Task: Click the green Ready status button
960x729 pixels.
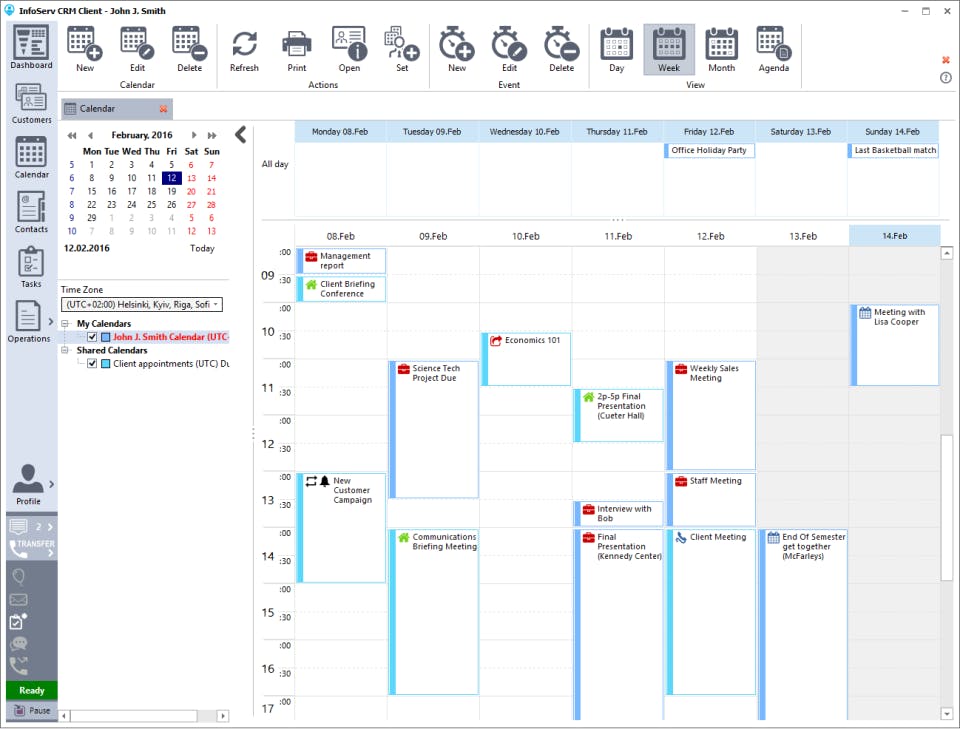Action: [32, 690]
